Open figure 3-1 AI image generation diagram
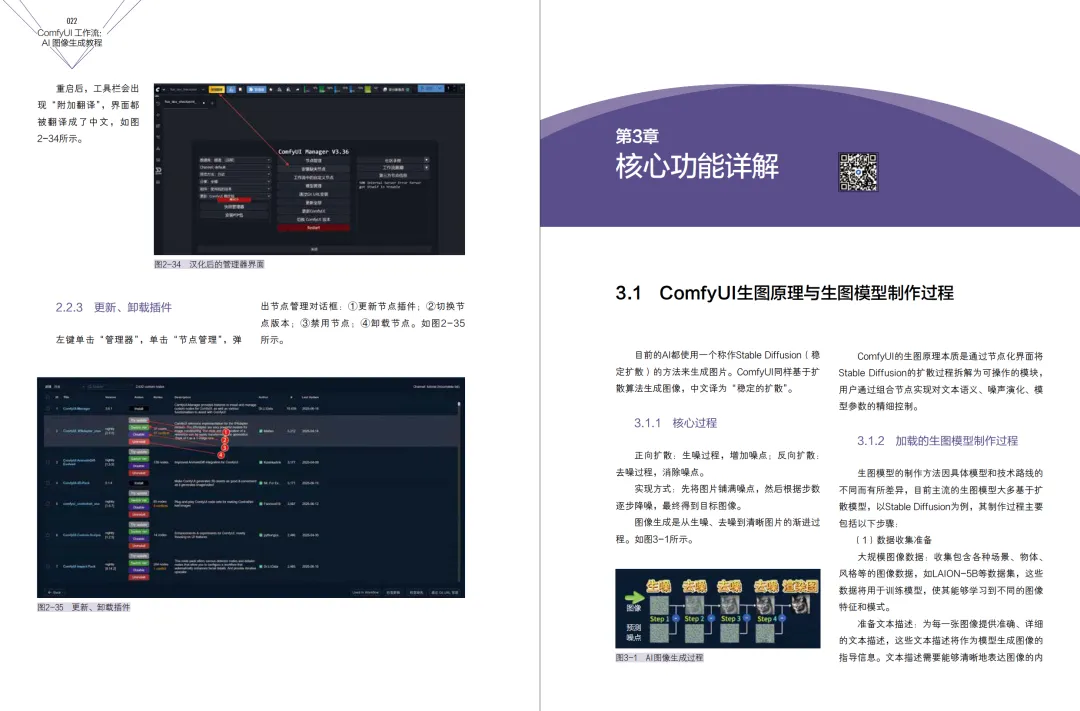Image resolution: width=1080 pixels, height=711 pixels. pos(717,608)
